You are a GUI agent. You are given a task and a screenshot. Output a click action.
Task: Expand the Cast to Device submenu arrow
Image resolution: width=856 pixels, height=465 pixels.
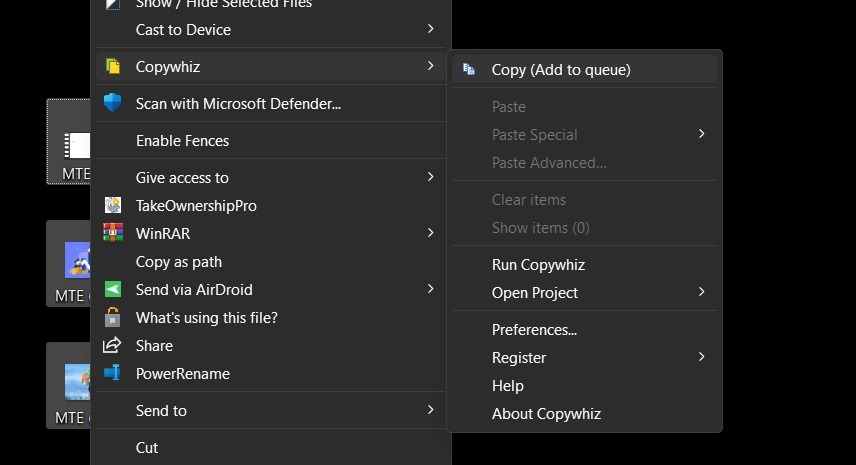pyautogui.click(x=430, y=29)
